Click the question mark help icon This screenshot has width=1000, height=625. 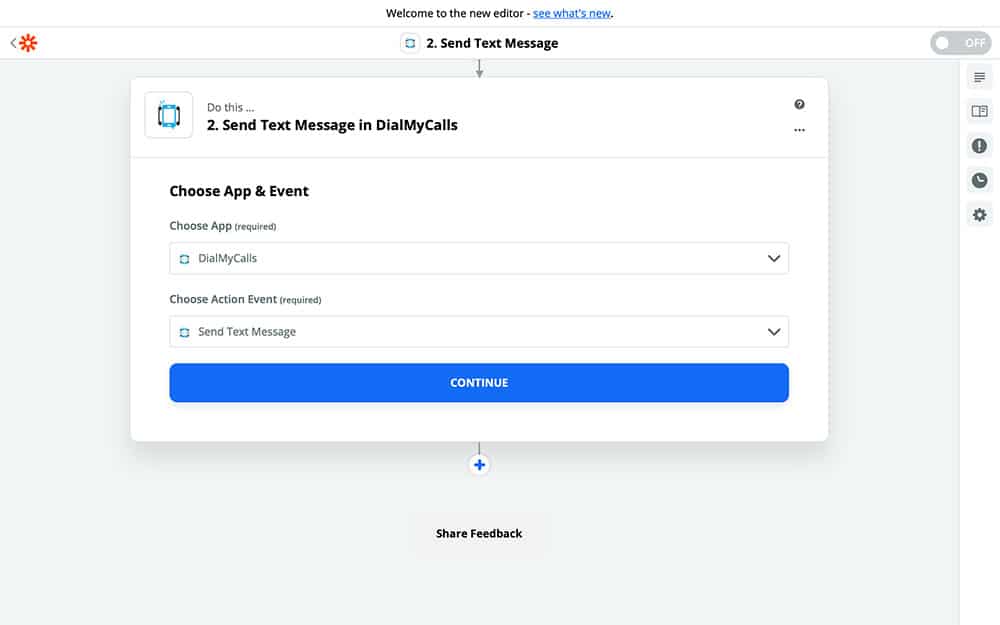pos(799,105)
